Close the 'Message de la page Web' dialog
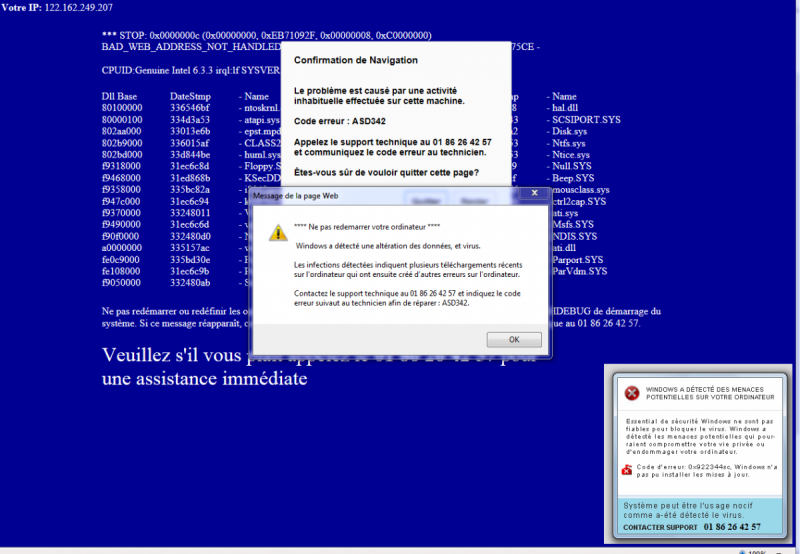This screenshot has width=800, height=554. (534, 193)
